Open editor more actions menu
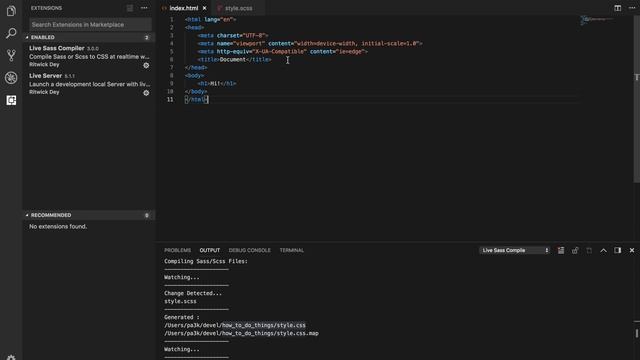Screen dimensions: 640x360 (x=632, y=8)
